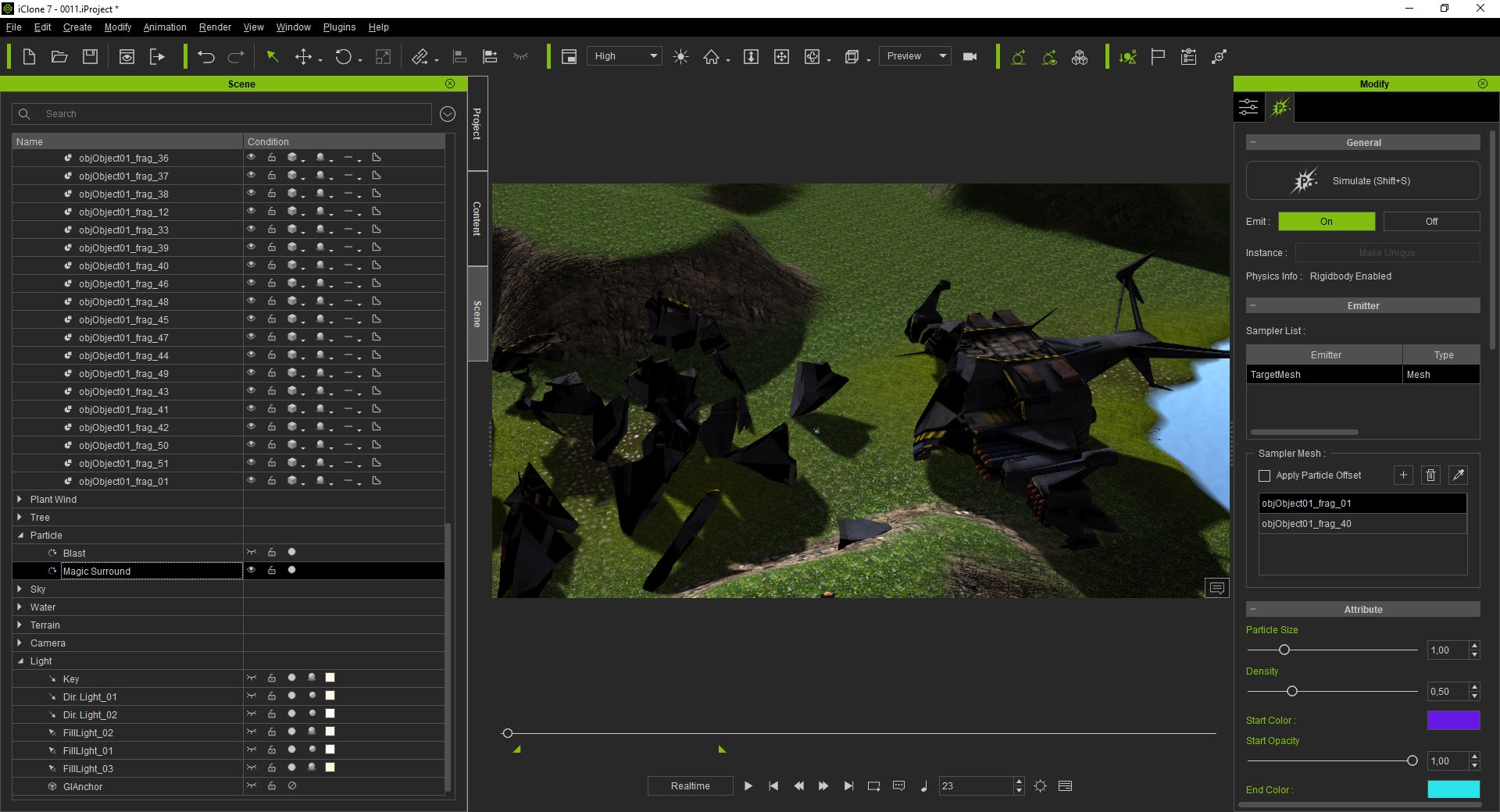
Task: Select objObject01_frag_40 in Sampler Mesh list
Action: [x=1362, y=524]
